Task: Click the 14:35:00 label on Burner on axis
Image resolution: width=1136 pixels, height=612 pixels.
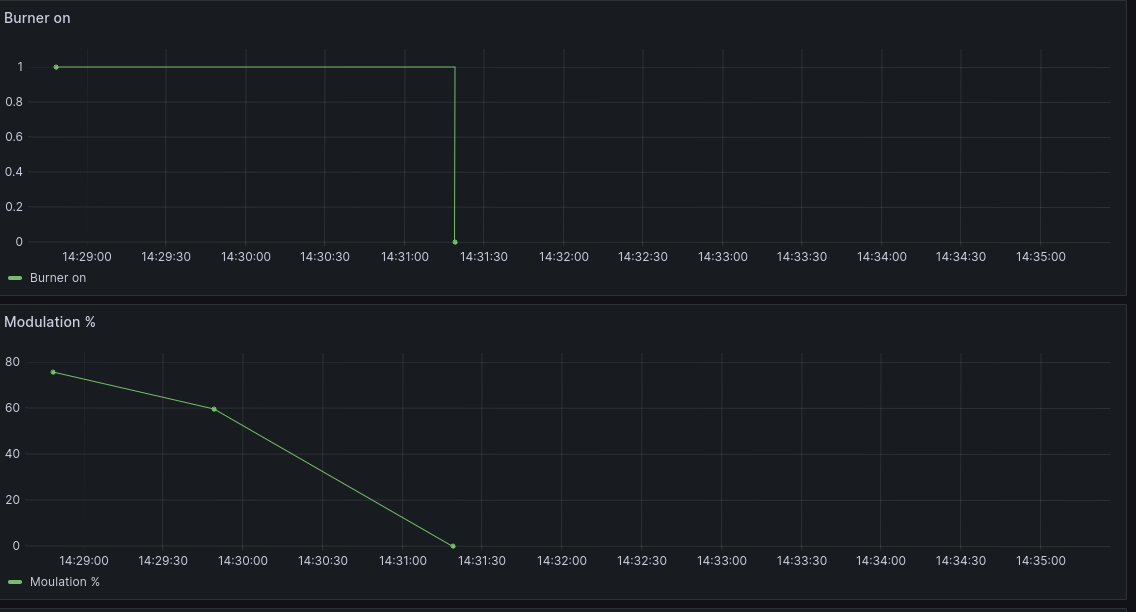Action: (1040, 257)
